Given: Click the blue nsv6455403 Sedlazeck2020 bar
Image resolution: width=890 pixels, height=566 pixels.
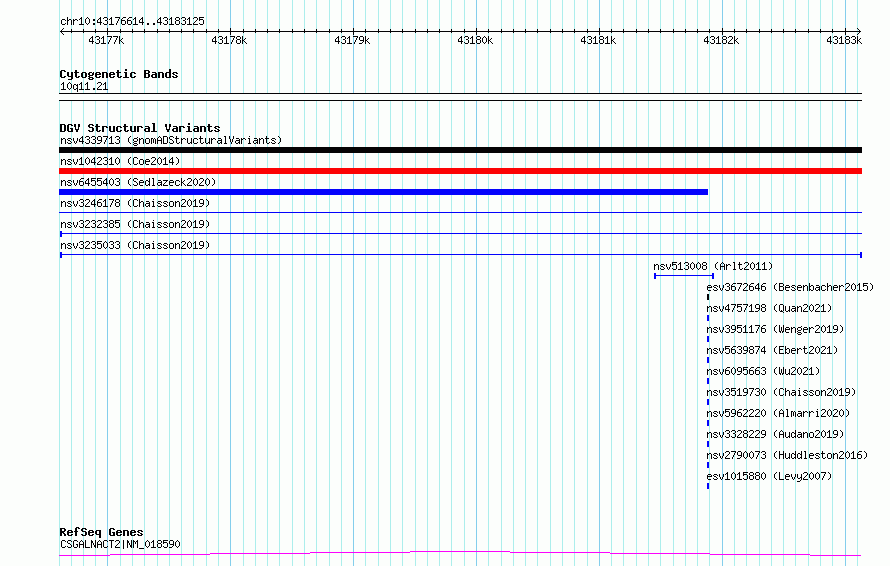Looking at the screenshot, I should 383,192.
